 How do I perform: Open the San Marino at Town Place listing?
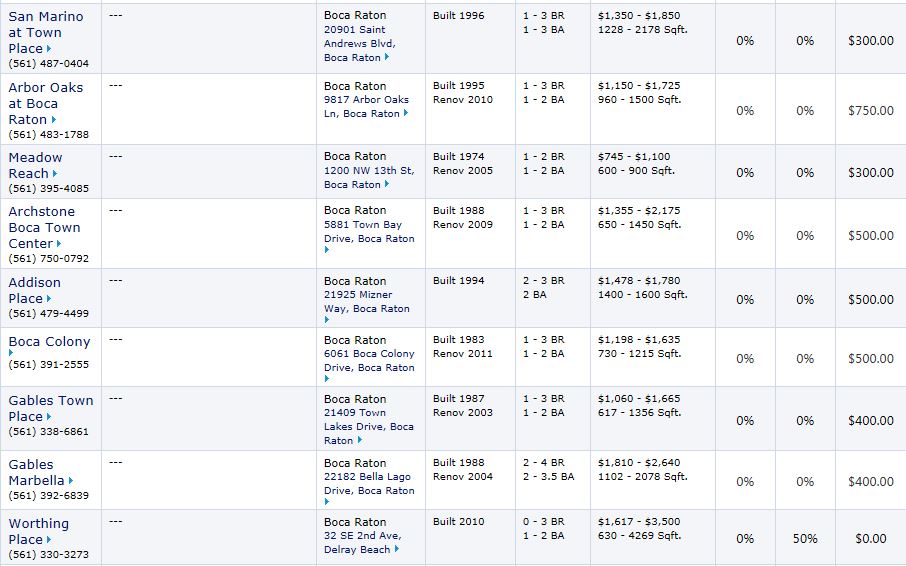click(46, 32)
